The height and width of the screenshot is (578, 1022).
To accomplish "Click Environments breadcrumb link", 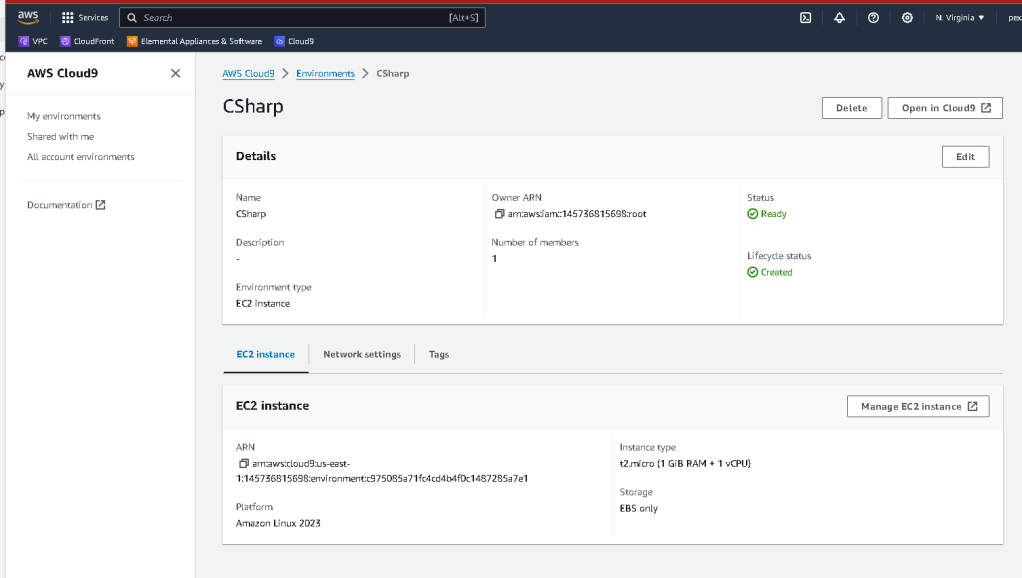I will coord(325,74).
